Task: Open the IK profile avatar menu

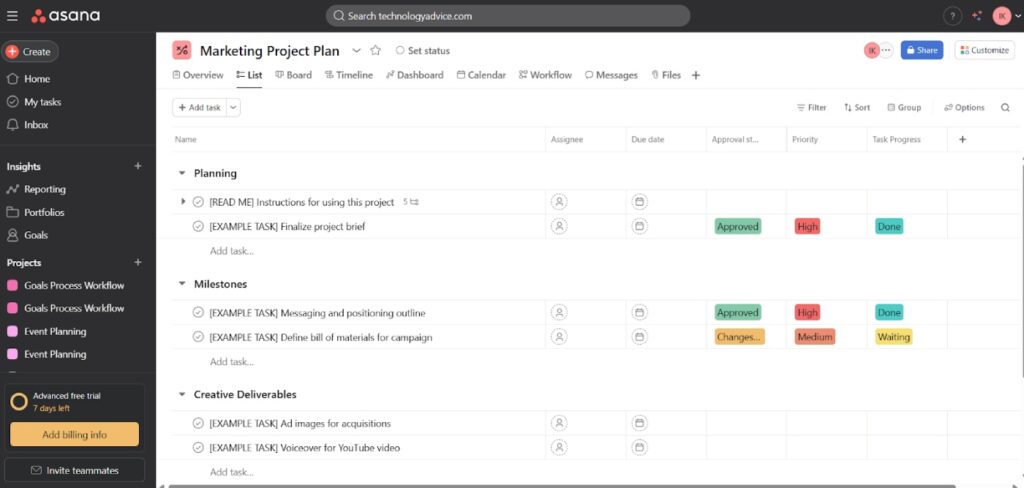Action: coord(1002,16)
